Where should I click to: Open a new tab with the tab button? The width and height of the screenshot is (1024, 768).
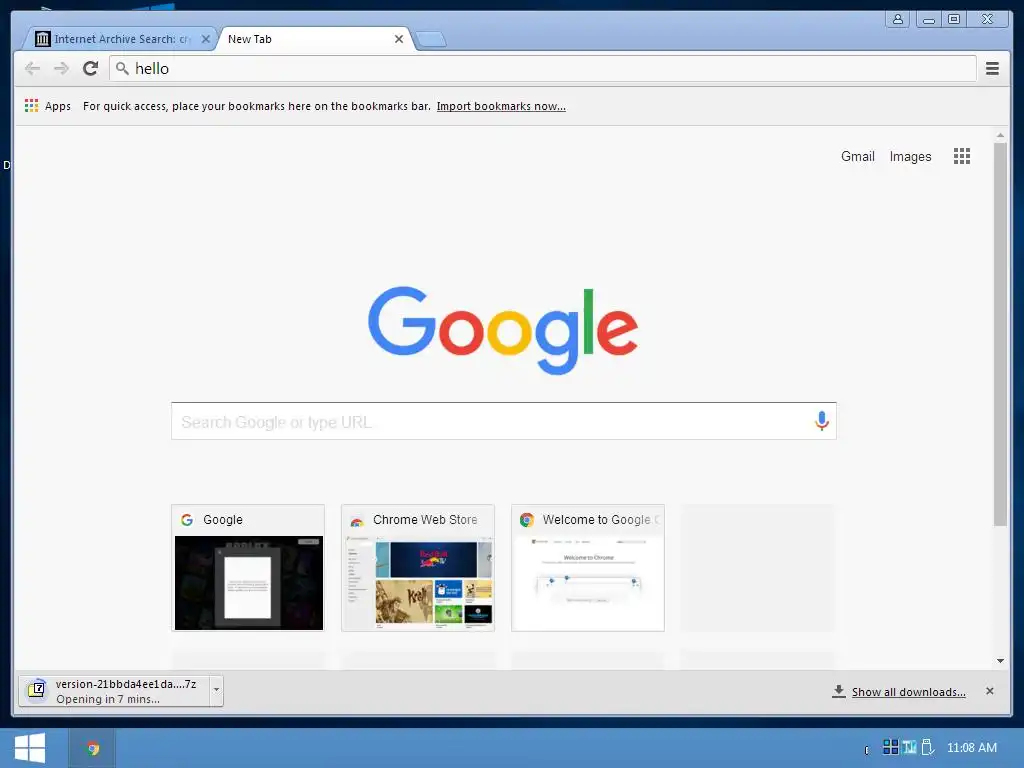pyautogui.click(x=431, y=40)
